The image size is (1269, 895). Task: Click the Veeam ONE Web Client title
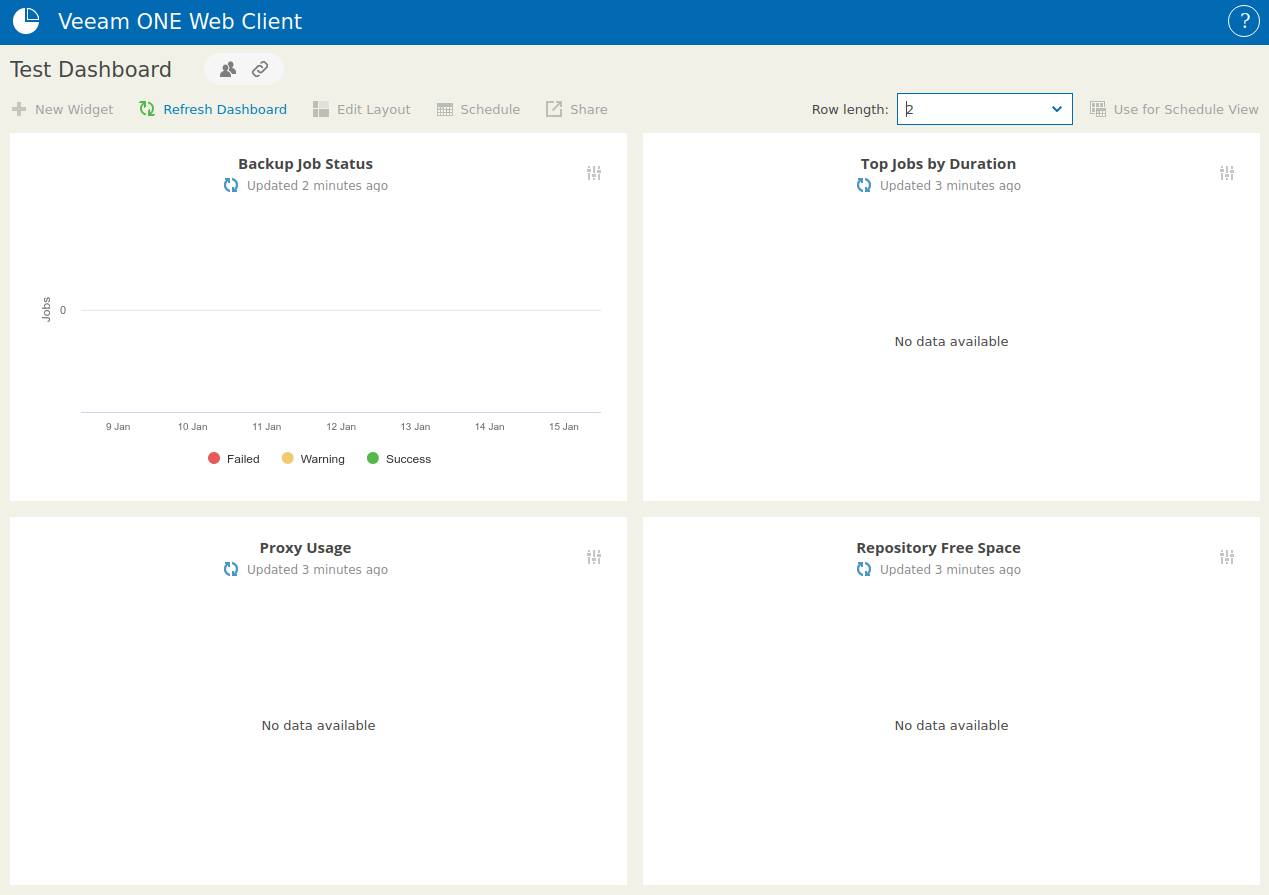(180, 21)
